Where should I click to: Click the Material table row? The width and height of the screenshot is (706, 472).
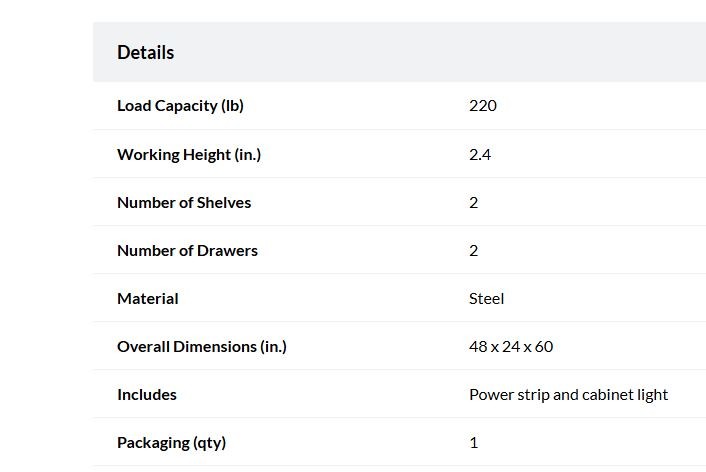click(x=399, y=298)
